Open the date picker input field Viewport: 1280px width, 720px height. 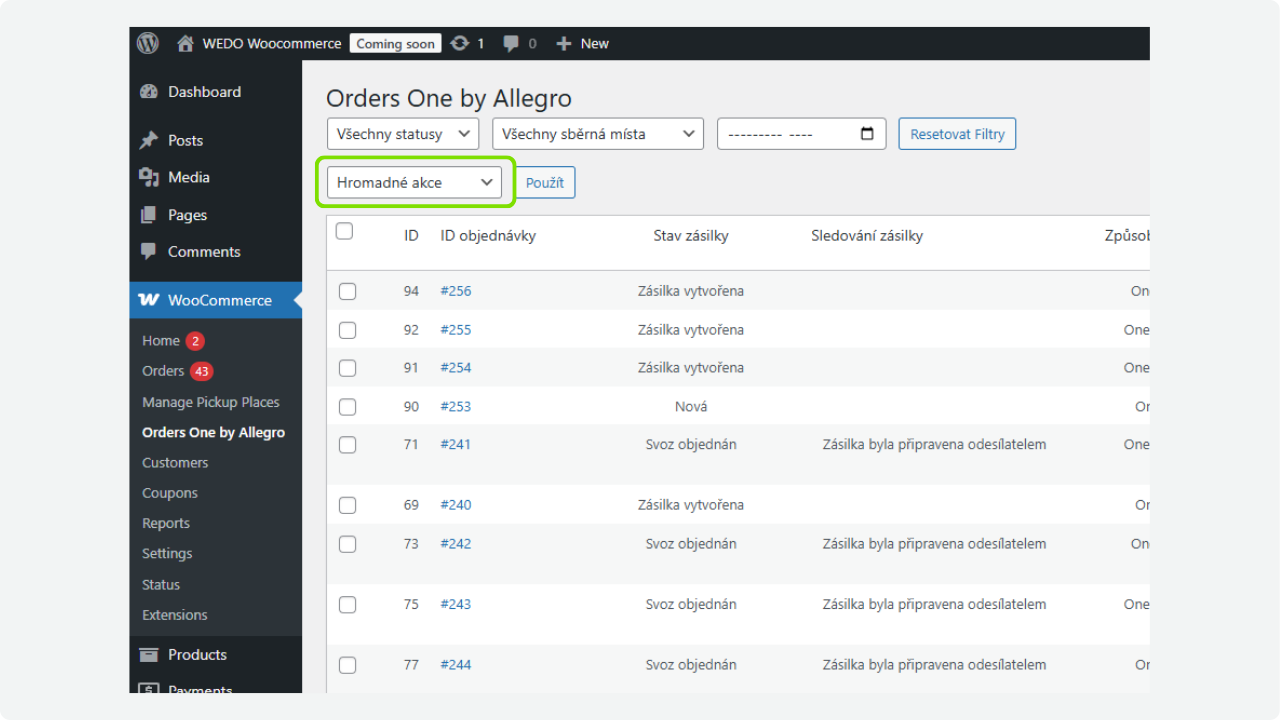pos(801,133)
